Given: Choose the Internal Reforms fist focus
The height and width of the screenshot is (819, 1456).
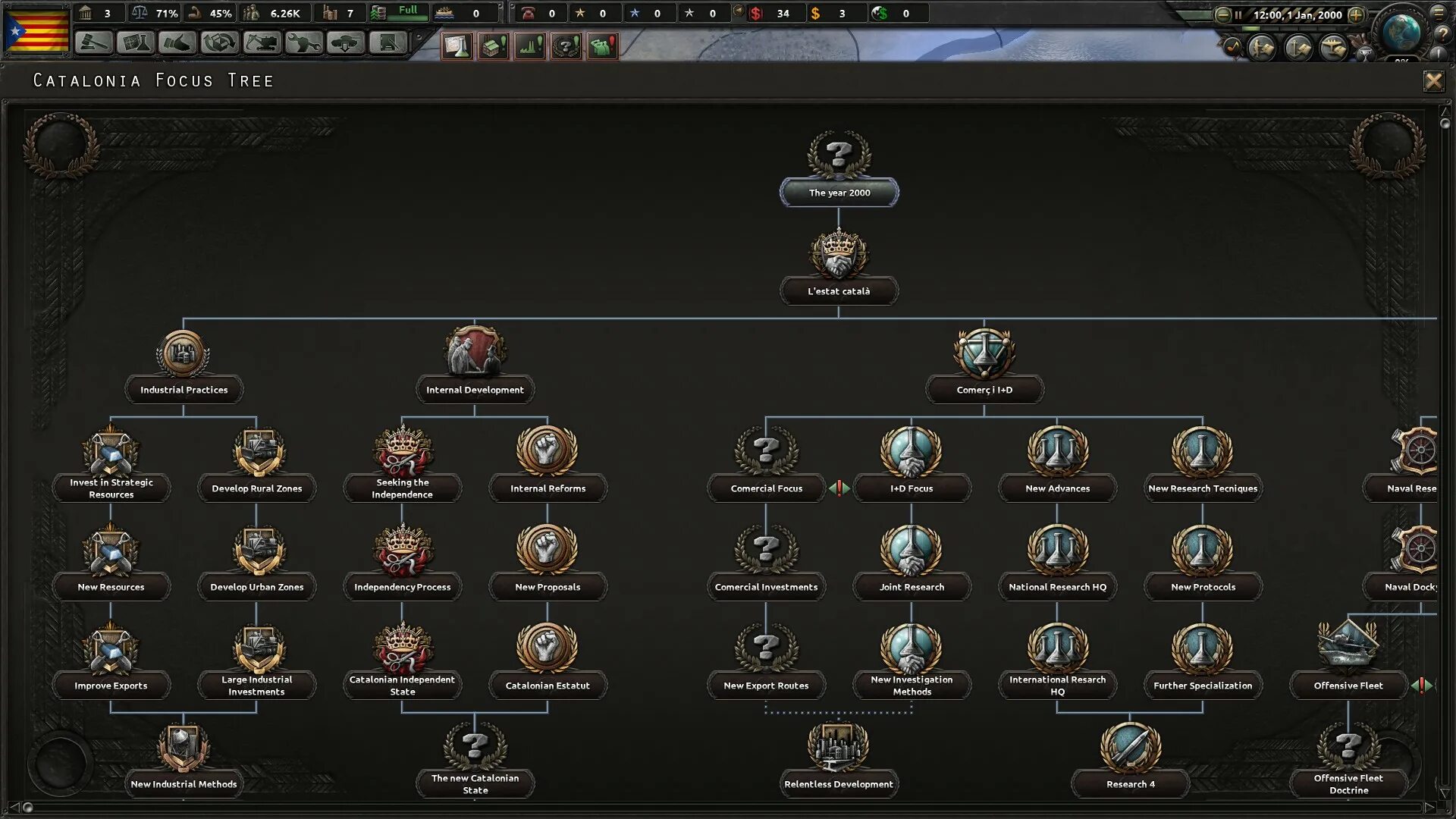Looking at the screenshot, I should click(548, 465).
